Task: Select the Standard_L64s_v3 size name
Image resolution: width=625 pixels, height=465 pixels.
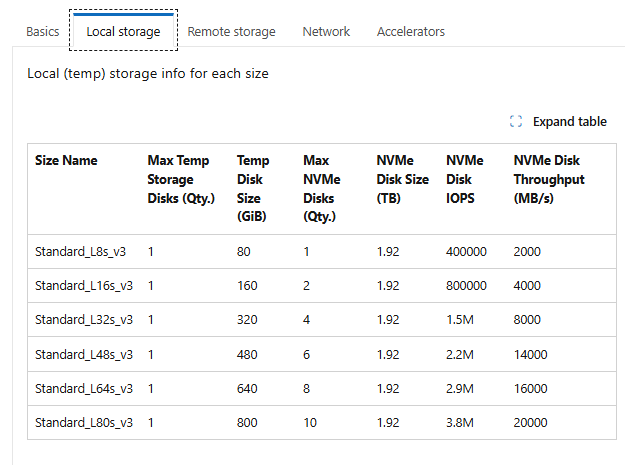Action: [84, 388]
